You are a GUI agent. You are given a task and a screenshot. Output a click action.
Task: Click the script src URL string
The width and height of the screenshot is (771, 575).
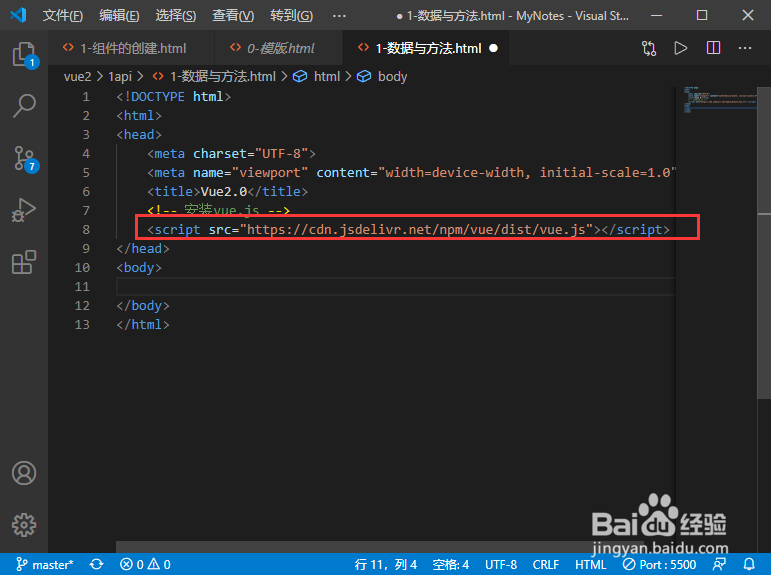coord(416,230)
